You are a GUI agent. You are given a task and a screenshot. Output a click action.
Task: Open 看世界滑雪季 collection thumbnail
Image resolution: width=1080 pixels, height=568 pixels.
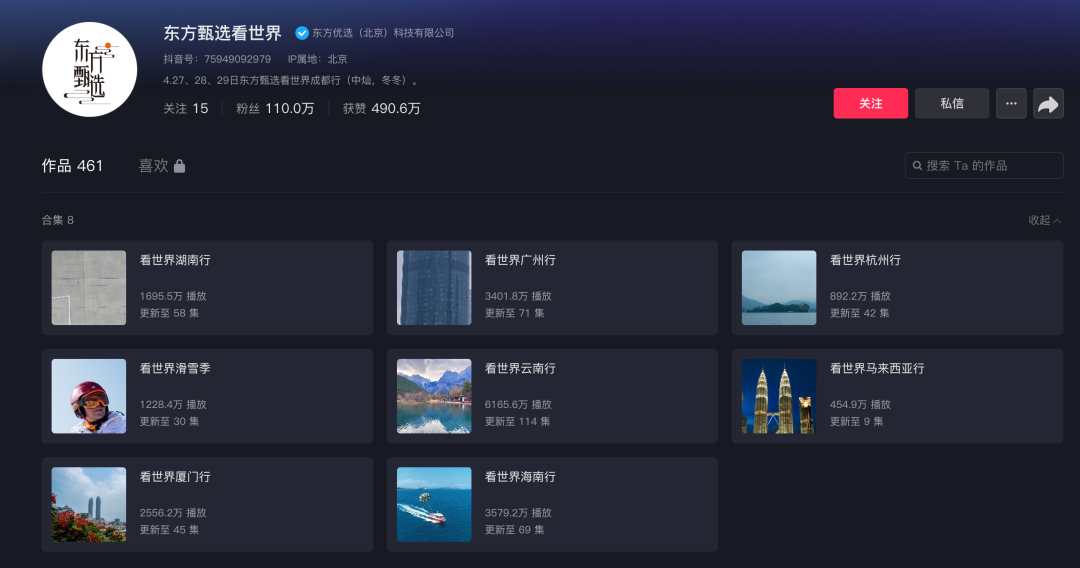click(x=89, y=396)
